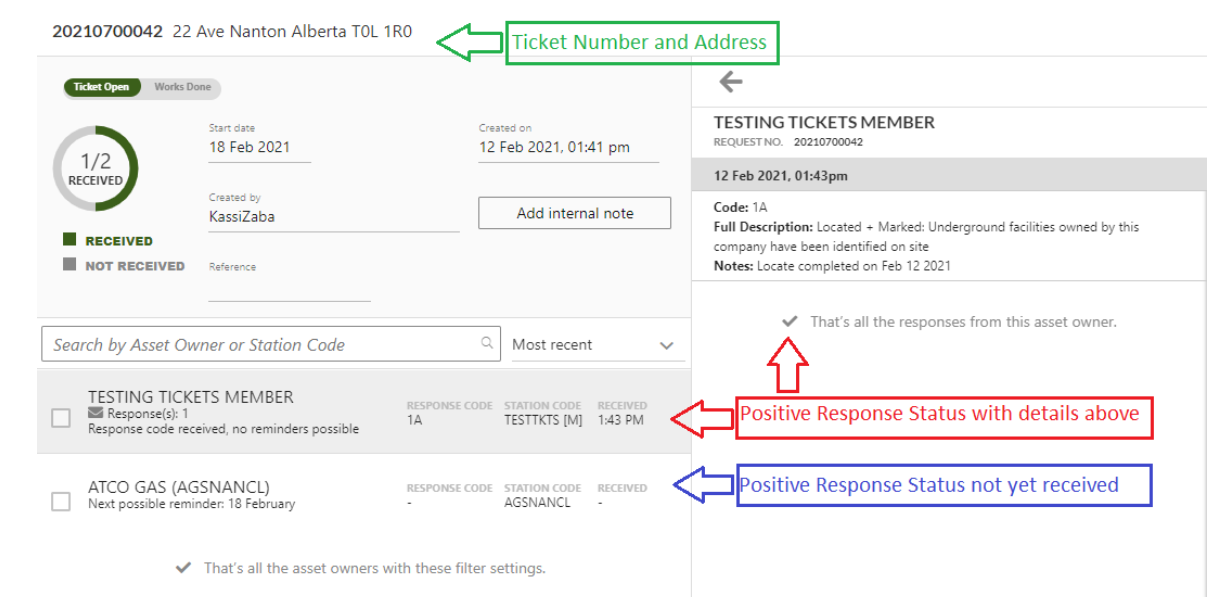The width and height of the screenshot is (1232, 597).
Task: Open the ATCO GAS (AGSNANCL) row
Action: point(363,495)
